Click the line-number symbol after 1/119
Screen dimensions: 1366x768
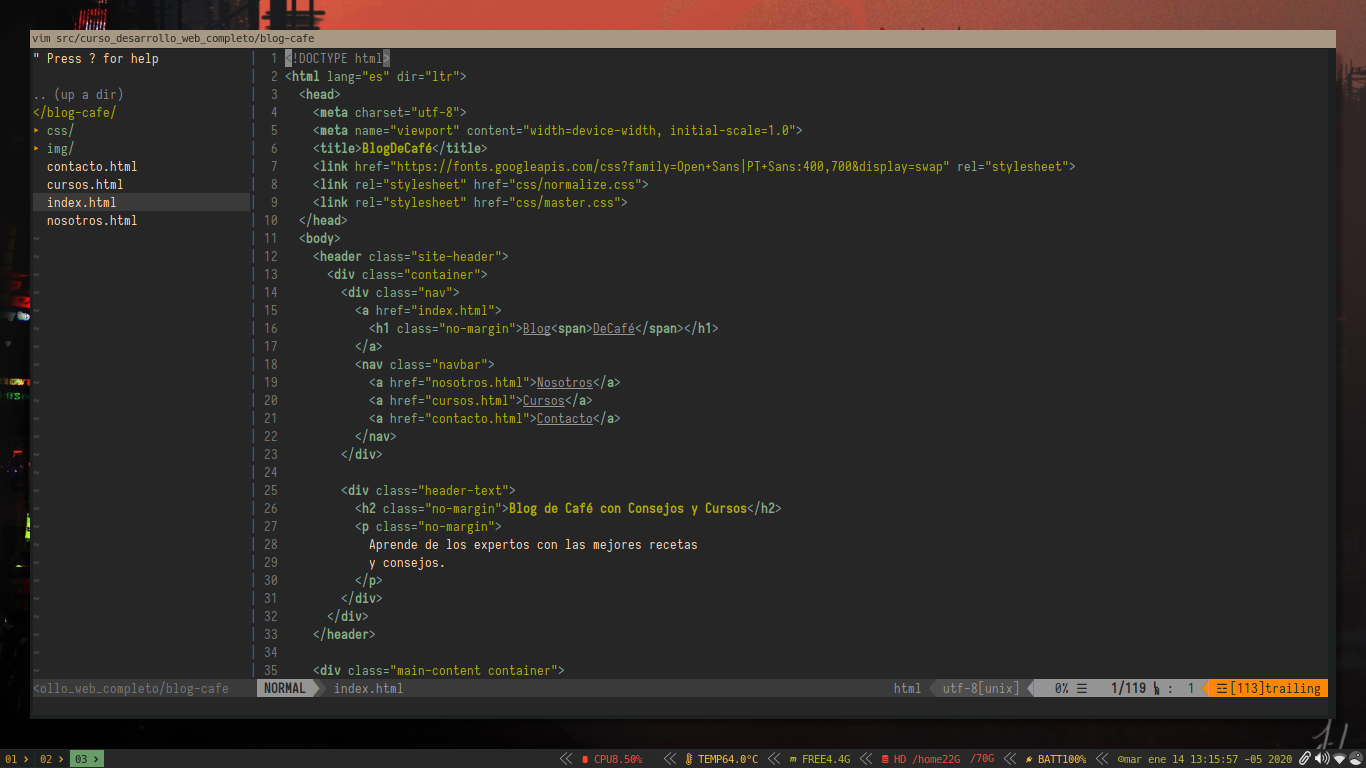1157,688
